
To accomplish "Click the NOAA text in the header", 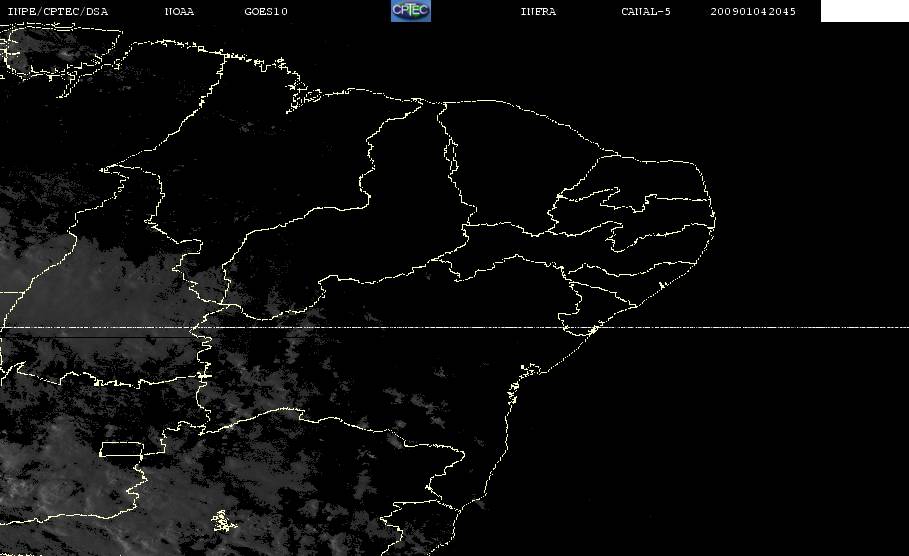I will [x=179, y=11].
